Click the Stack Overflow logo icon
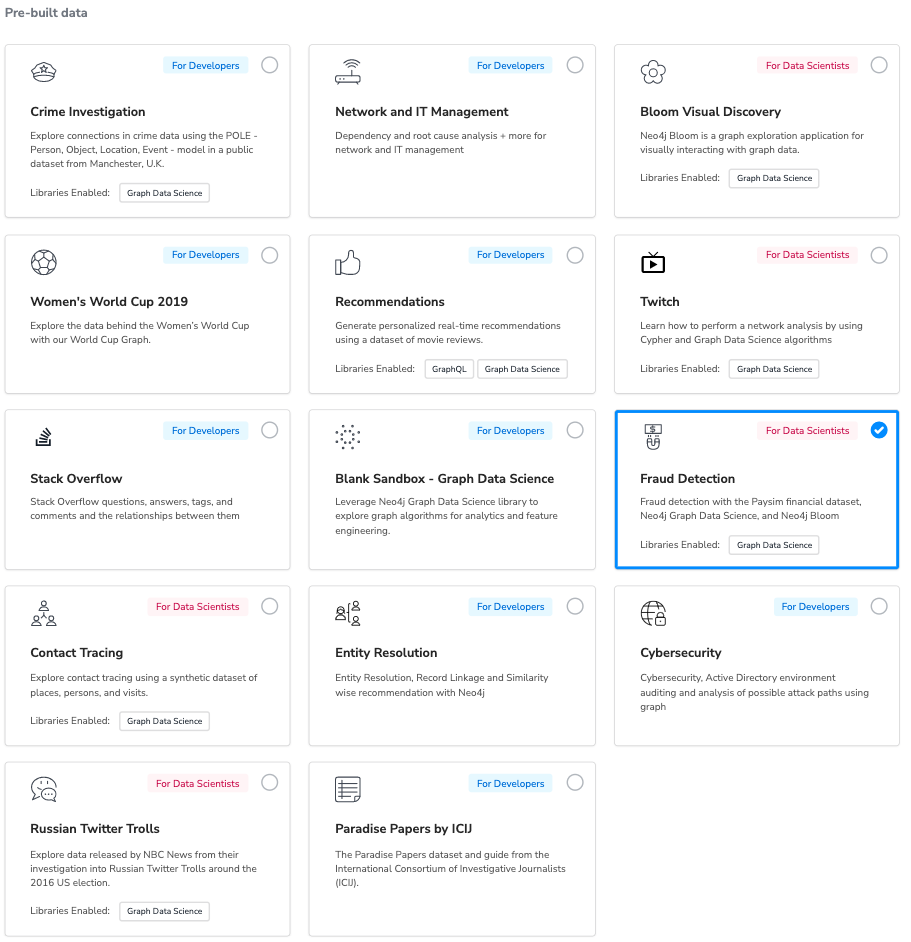 click(43, 437)
